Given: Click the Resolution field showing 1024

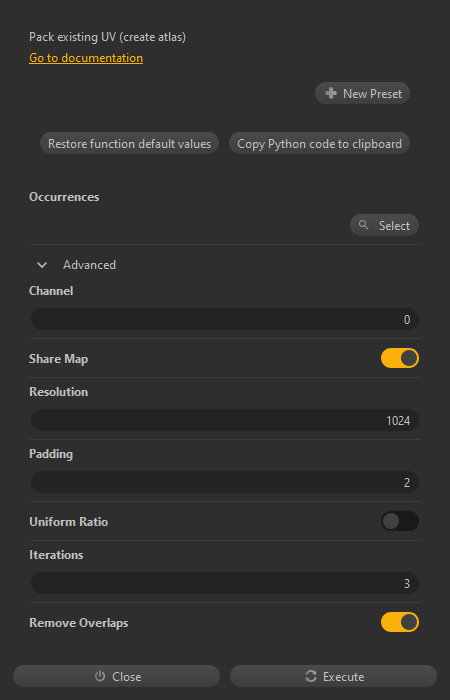Looking at the screenshot, I should pyautogui.click(x=225, y=420).
